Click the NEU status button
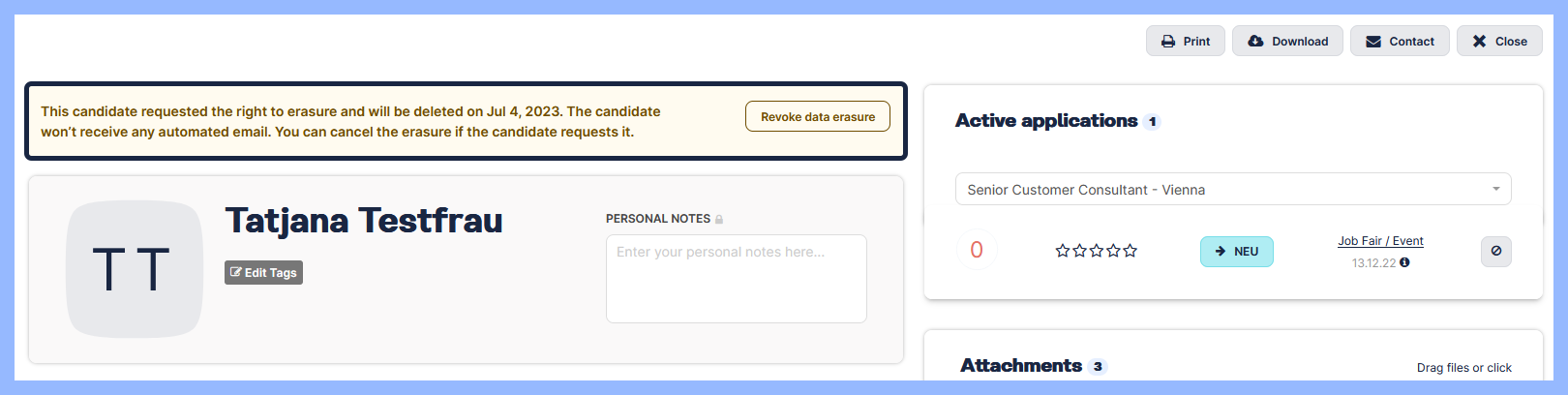Viewport: 1568px width, 395px height. tap(1236, 252)
